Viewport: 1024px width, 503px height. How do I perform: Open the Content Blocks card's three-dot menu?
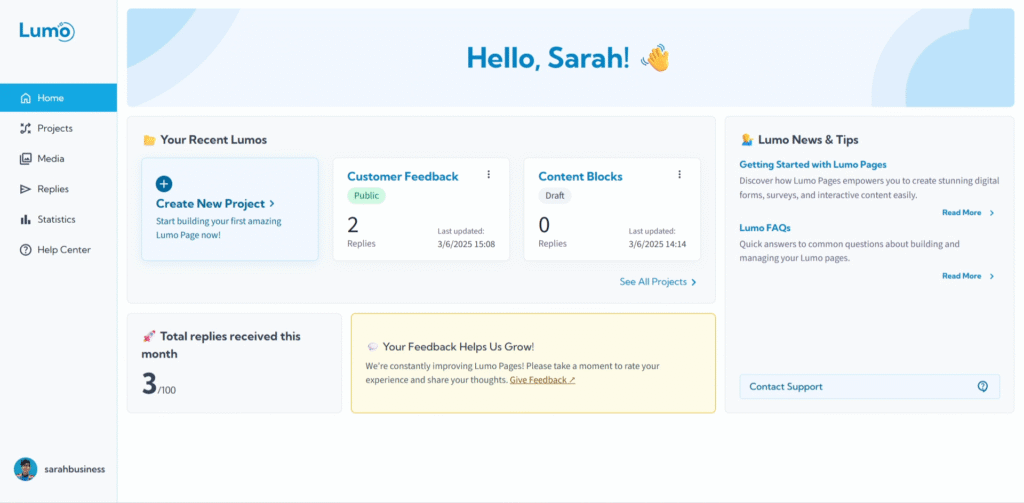679,174
